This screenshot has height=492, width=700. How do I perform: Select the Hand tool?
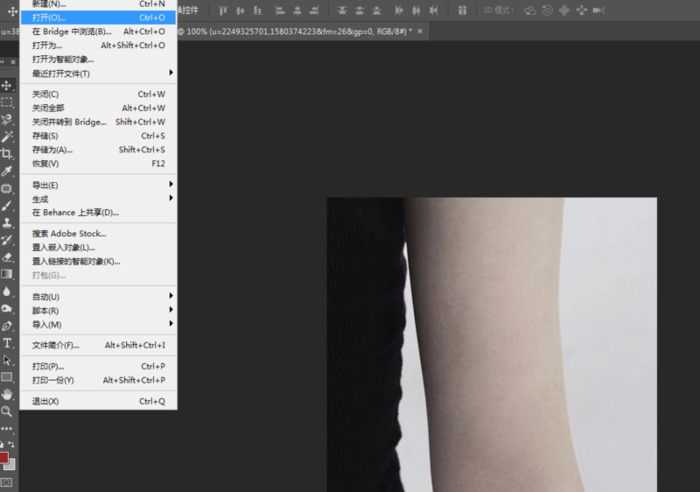[7, 394]
